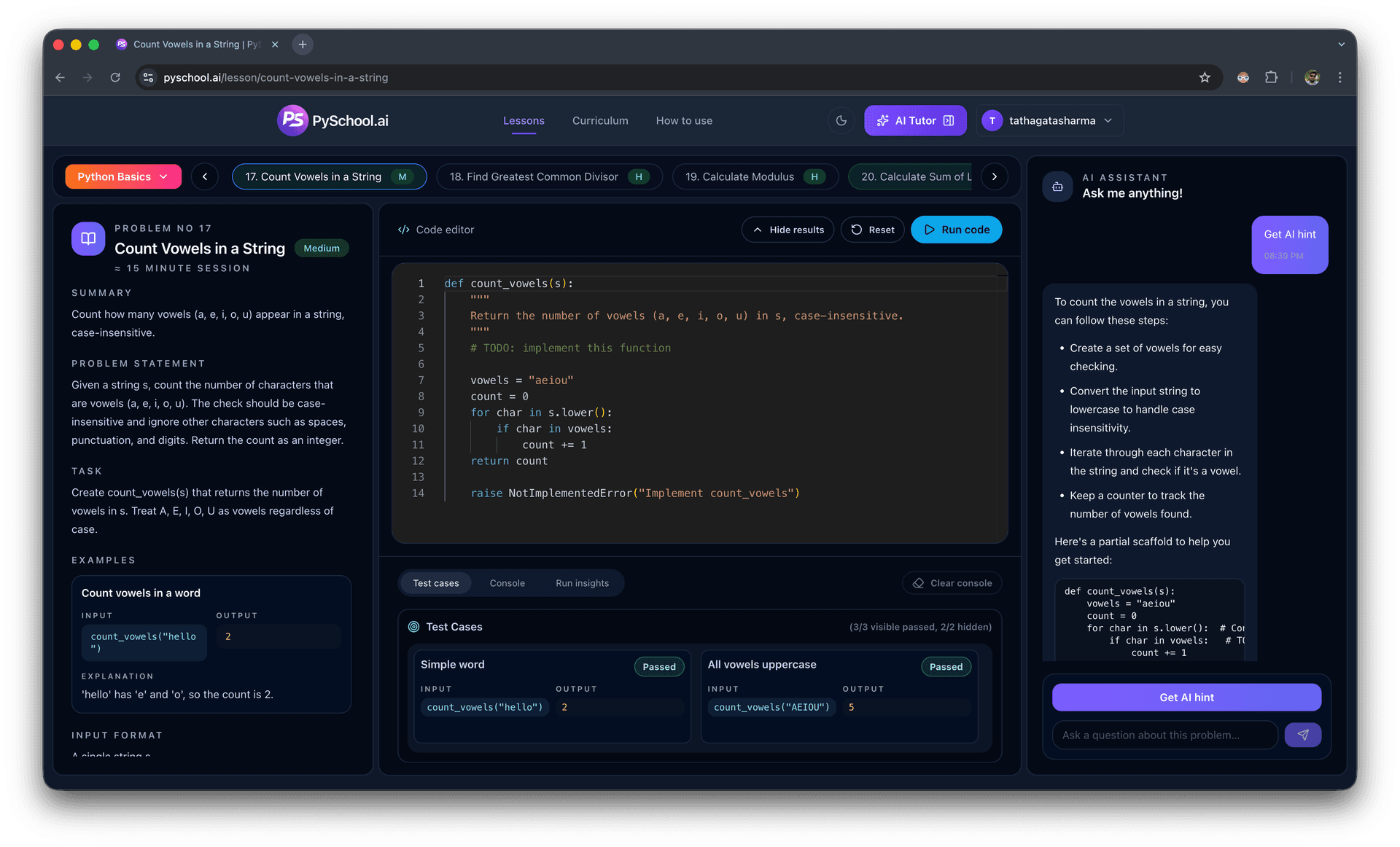This screenshot has width=1400, height=847.
Task: Close the Count Vowels browser tab
Action: point(275,44)
